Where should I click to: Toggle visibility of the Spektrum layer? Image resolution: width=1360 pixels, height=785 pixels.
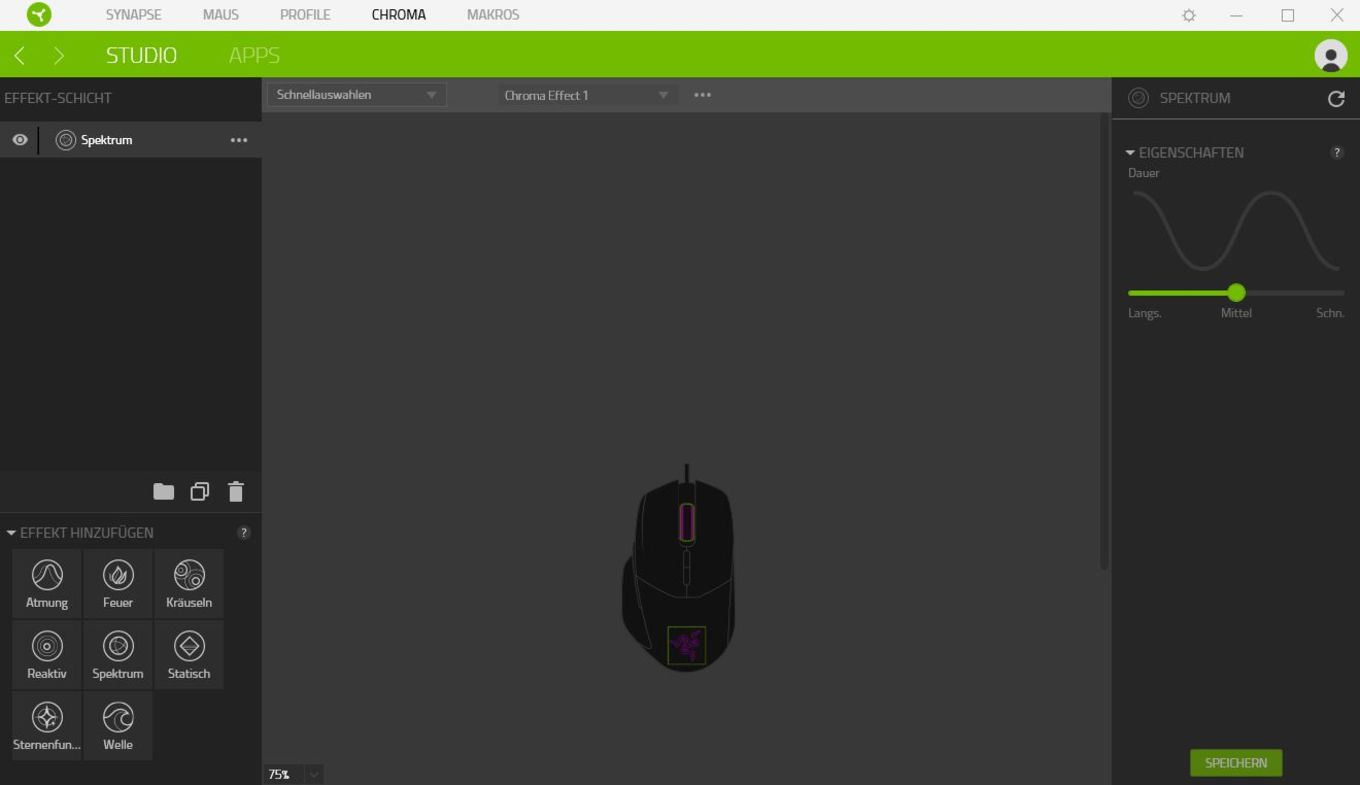pyautogui.click(x=19, y=140)
